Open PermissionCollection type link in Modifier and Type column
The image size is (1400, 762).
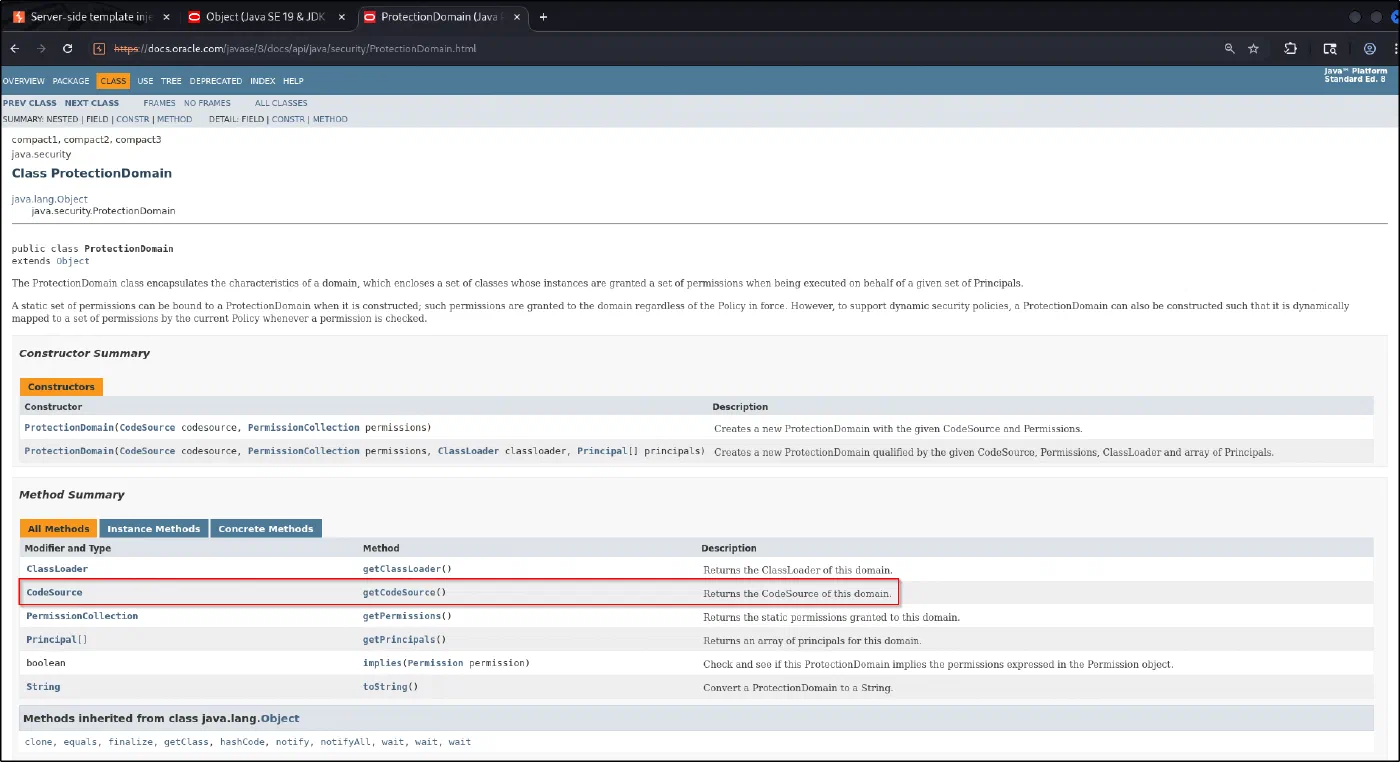pyautogui.click(x=82, y=616)
